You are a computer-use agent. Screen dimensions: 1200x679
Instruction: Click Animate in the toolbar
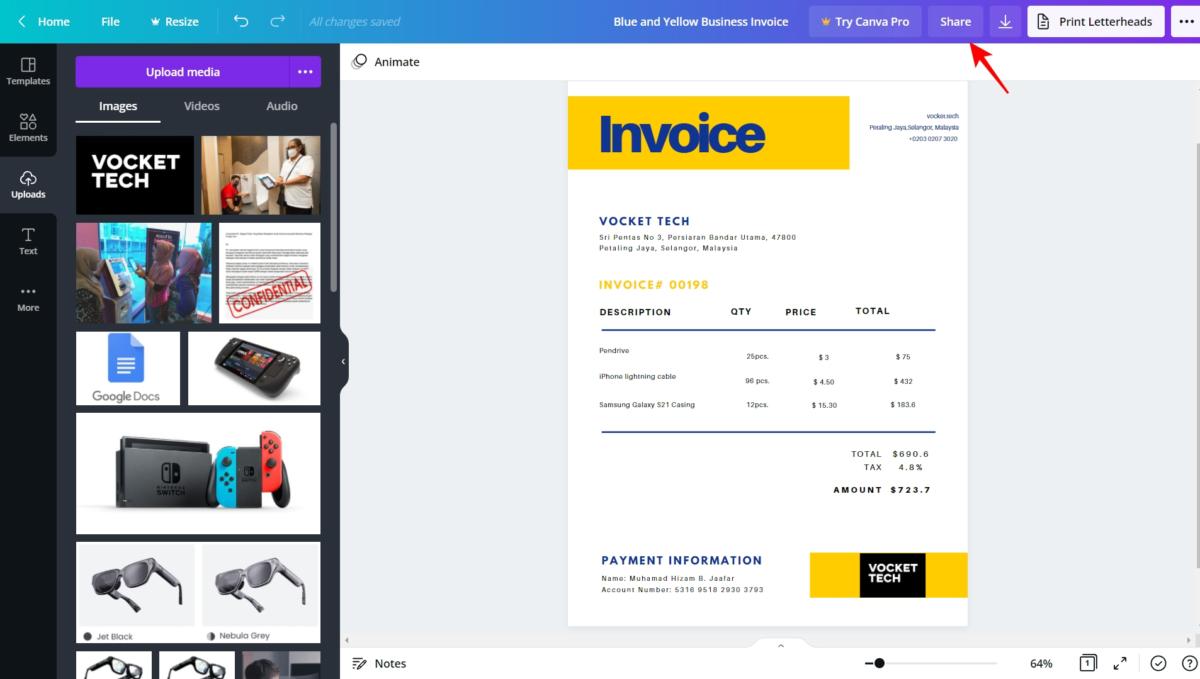click(x=386, y=62)
